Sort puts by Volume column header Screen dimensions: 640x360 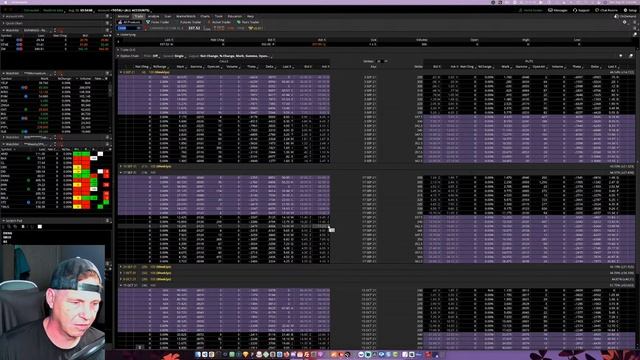point(558,67)
